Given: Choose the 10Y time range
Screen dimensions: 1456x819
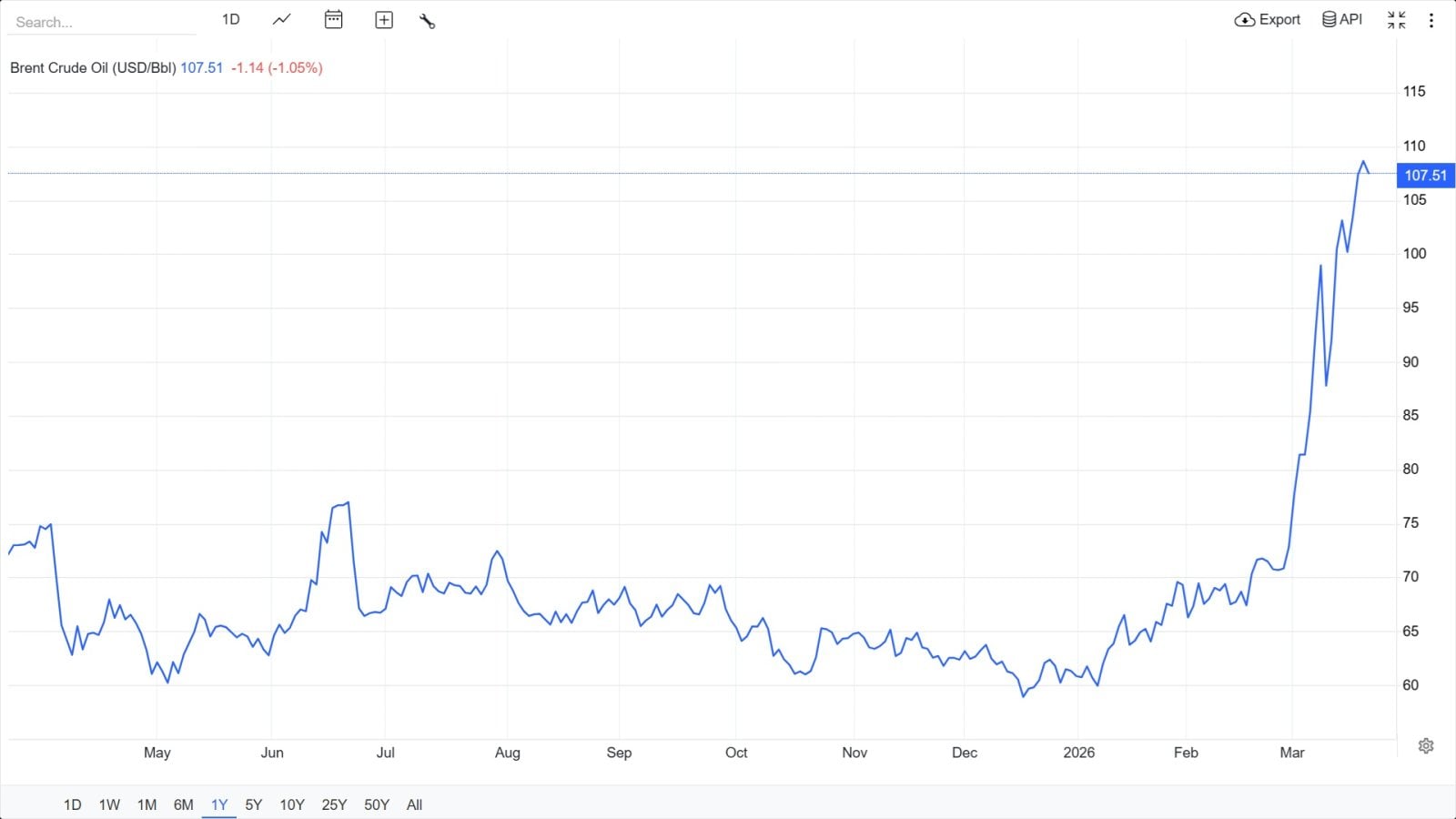Looking at the screenshot, I should 292,804.
